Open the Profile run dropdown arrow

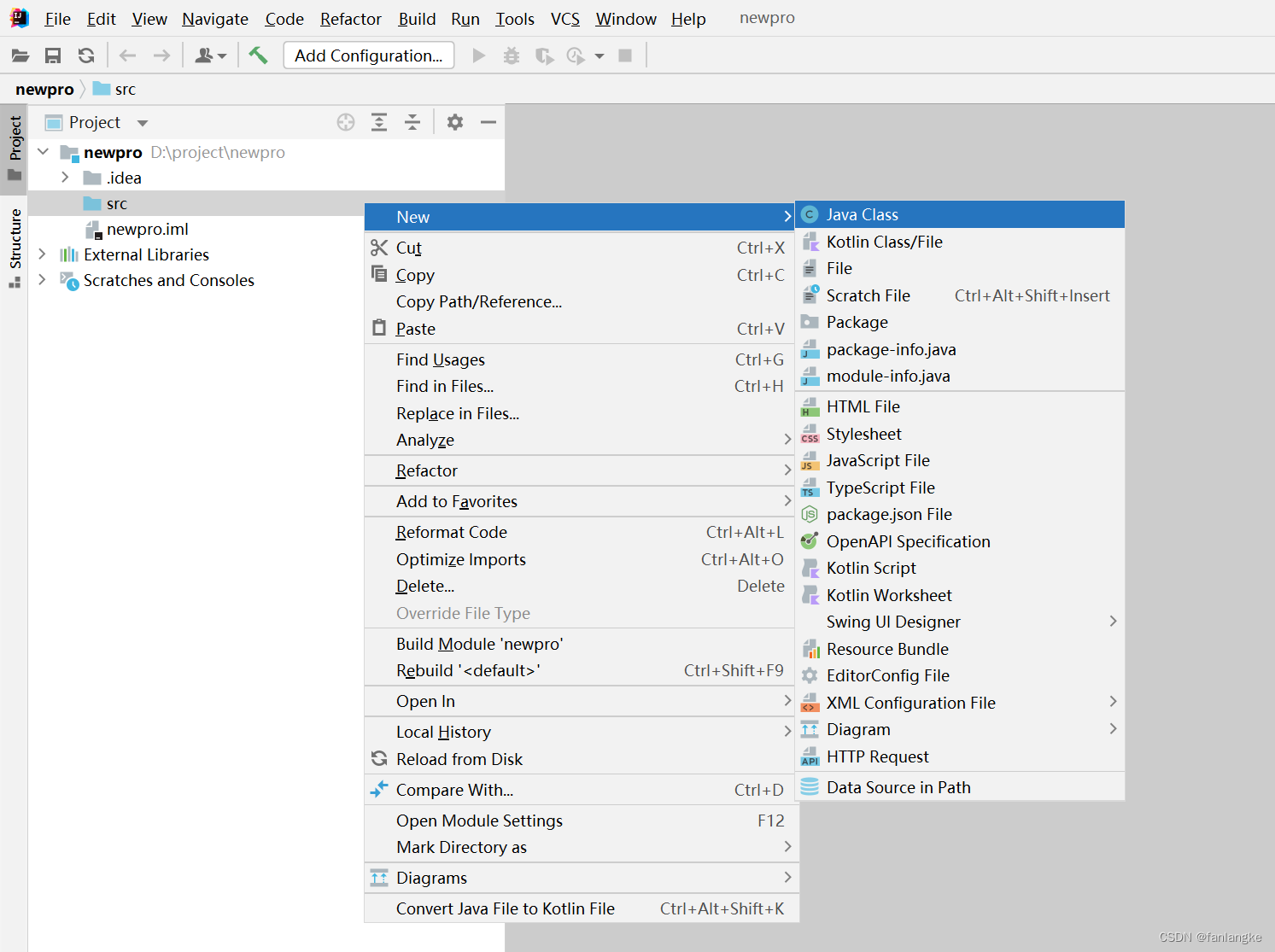pos(599,56)
